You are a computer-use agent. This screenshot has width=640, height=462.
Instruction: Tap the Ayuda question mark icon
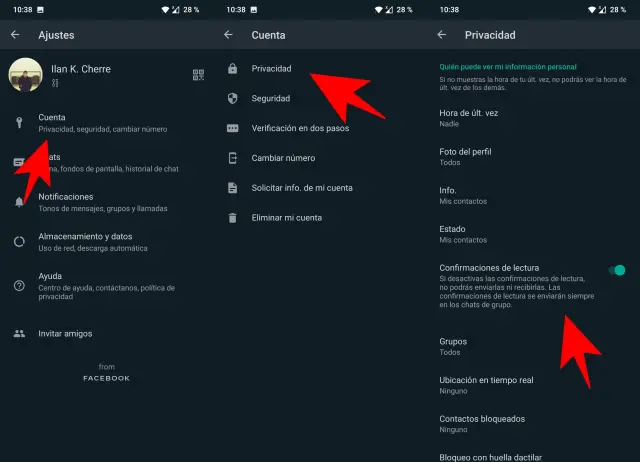pyautogui.click(x=19, y=286)
